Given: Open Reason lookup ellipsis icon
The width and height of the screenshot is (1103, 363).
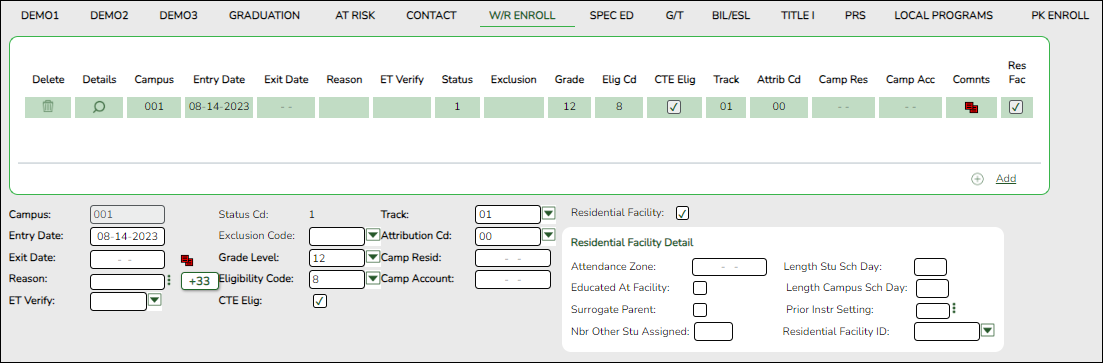Looking at the screenshot, I should click(169, 280).
